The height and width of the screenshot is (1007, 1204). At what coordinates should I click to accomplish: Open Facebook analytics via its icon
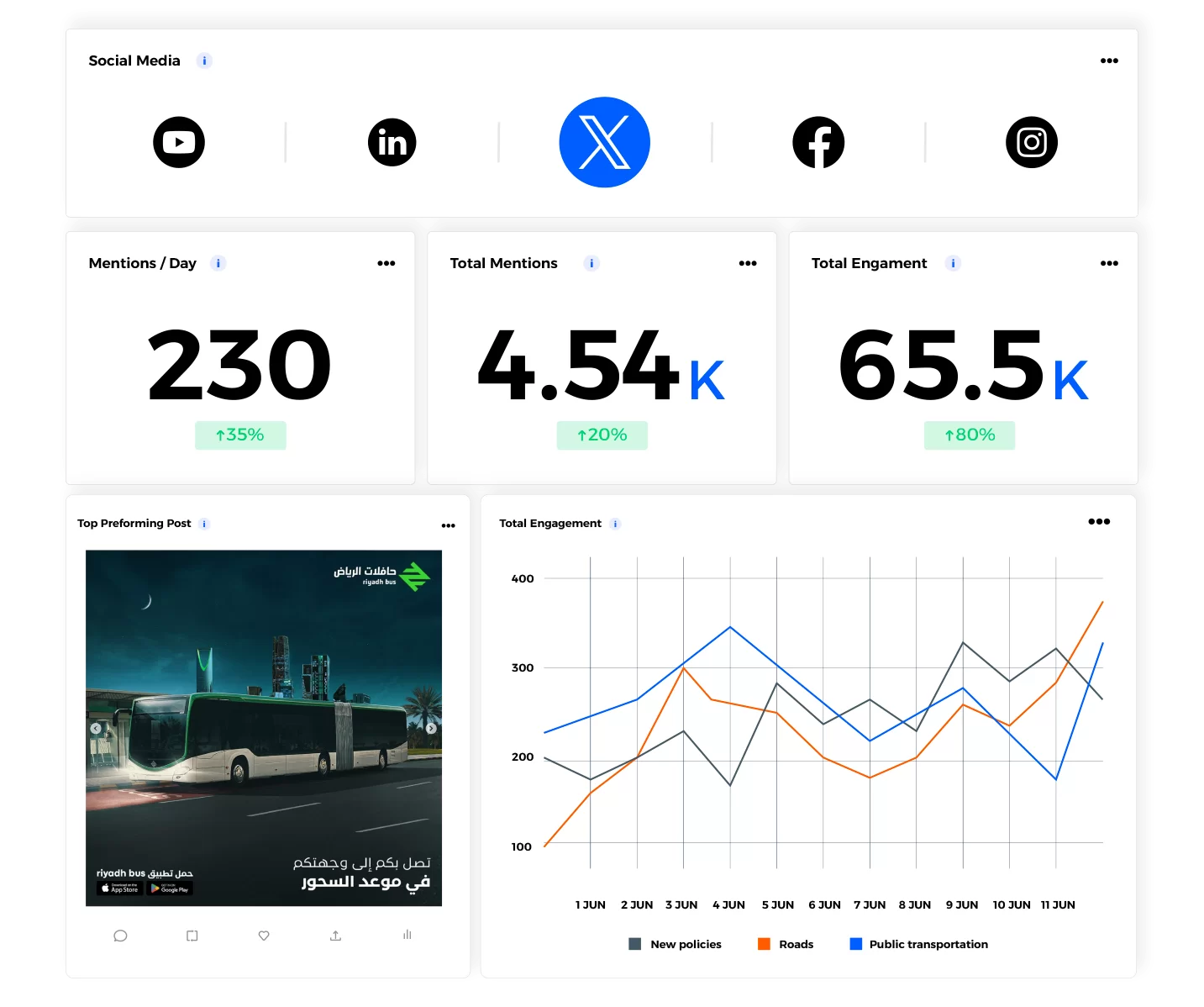[818, 142]
